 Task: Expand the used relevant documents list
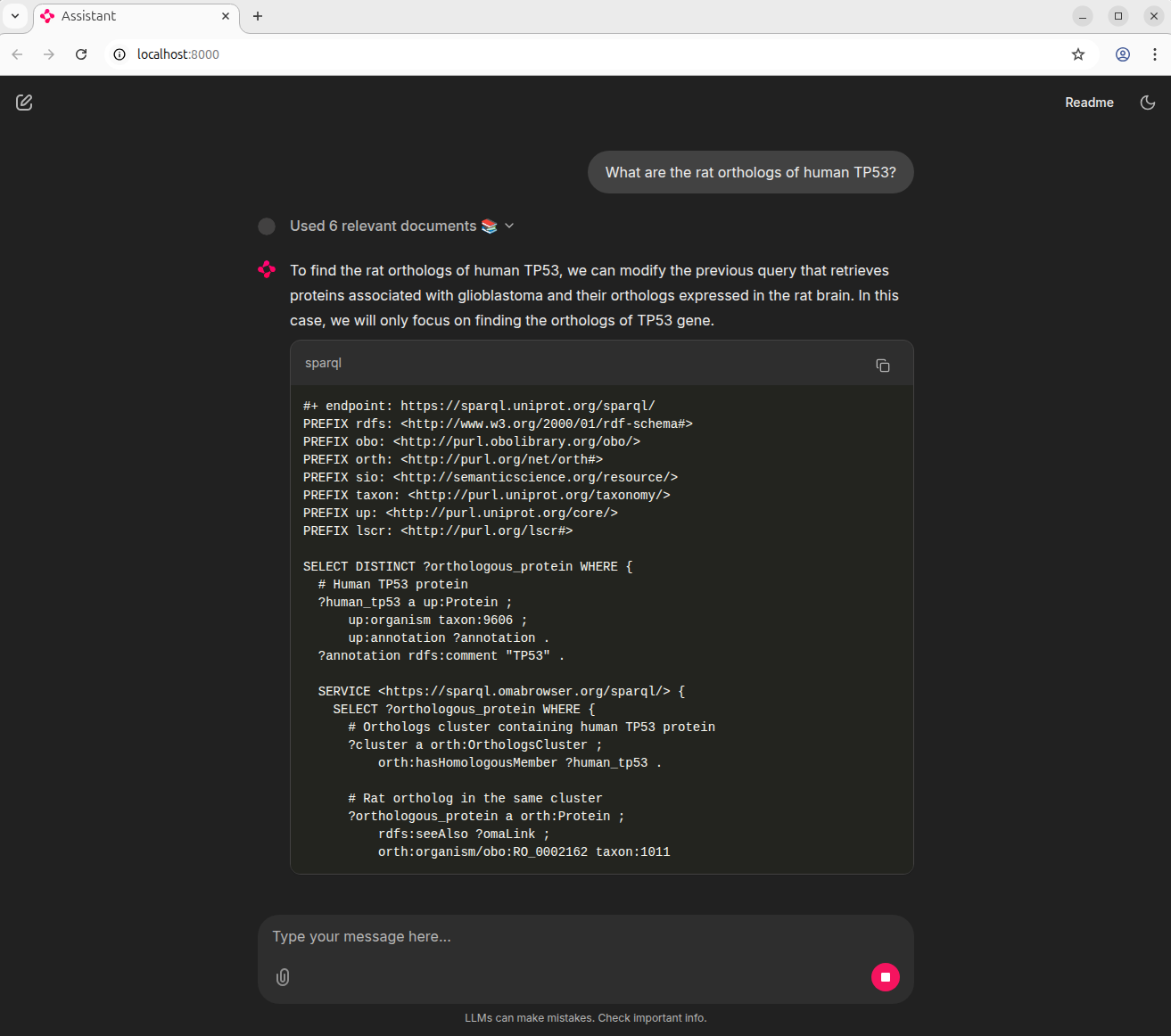click(x=509, y=226)
